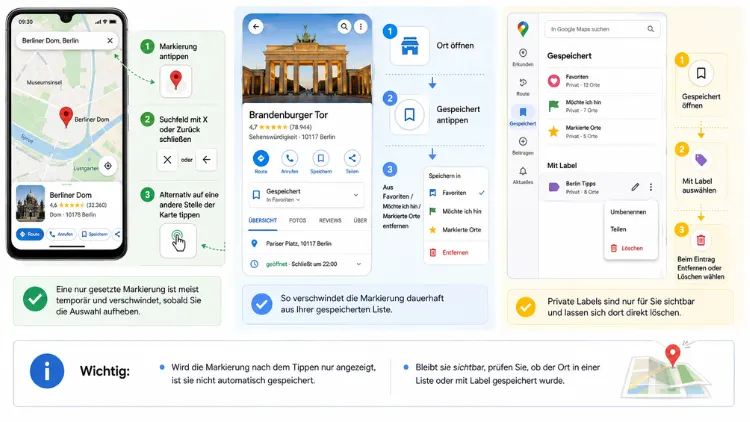Choose Umbenennen in the context menu

[x=628, y=212]
